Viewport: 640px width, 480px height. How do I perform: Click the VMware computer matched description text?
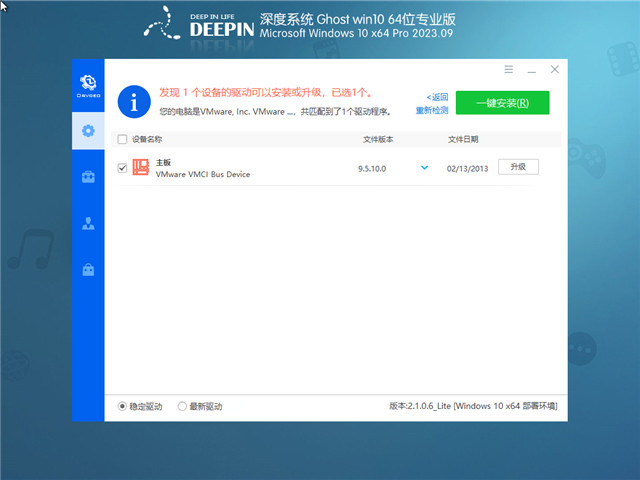pyautogui.click(x=276, y=111)
